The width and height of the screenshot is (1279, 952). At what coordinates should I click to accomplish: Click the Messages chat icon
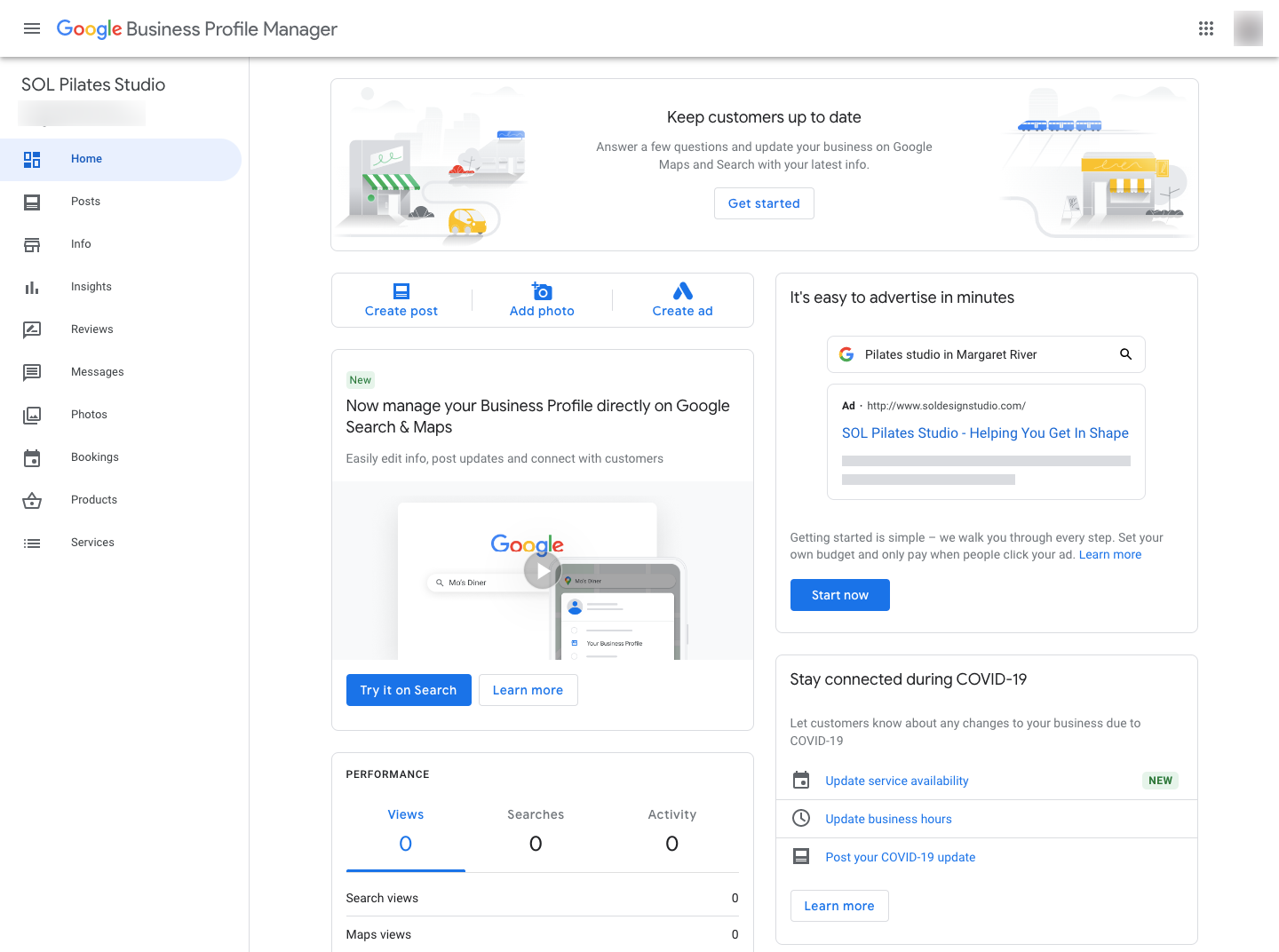point(32,372)
